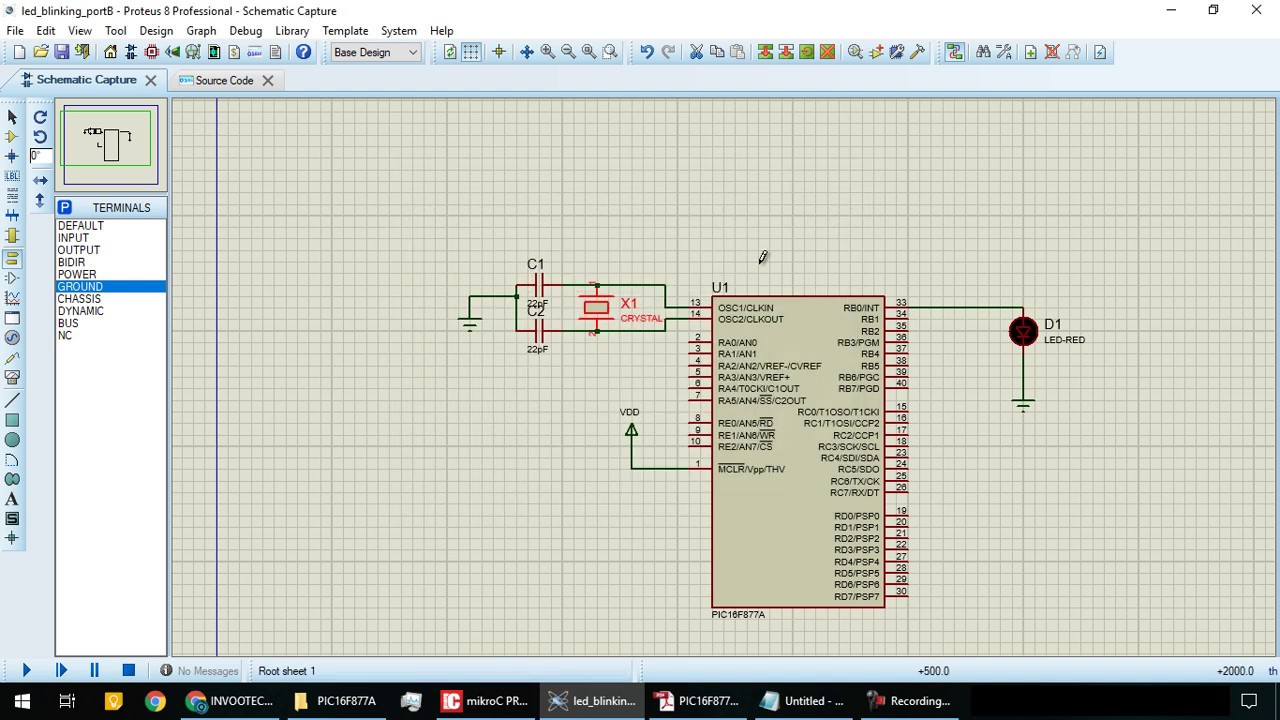Image resolution: width=1280 pixels, height=720 pixels.
Task: Select POWER terminal in the list
Action: coord(77,274)
